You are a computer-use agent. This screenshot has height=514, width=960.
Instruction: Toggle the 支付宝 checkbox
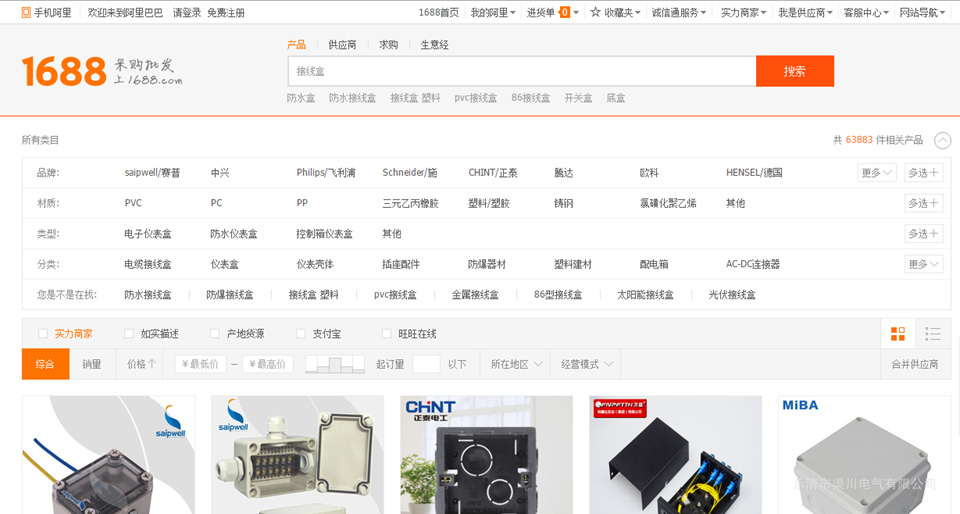[x=301, y=334]
